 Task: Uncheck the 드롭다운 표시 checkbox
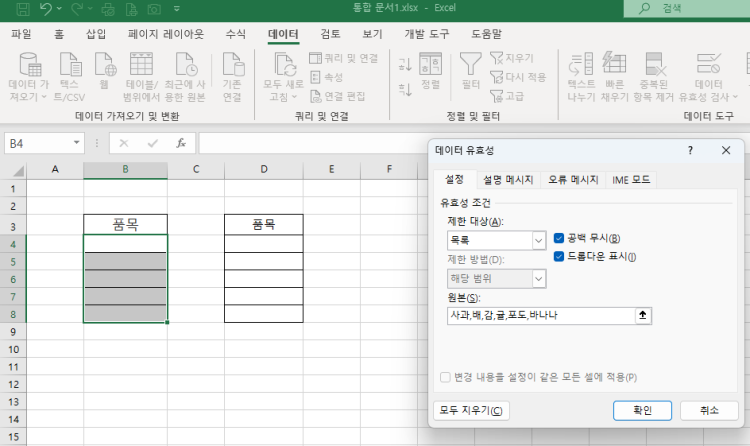[560, 256]
